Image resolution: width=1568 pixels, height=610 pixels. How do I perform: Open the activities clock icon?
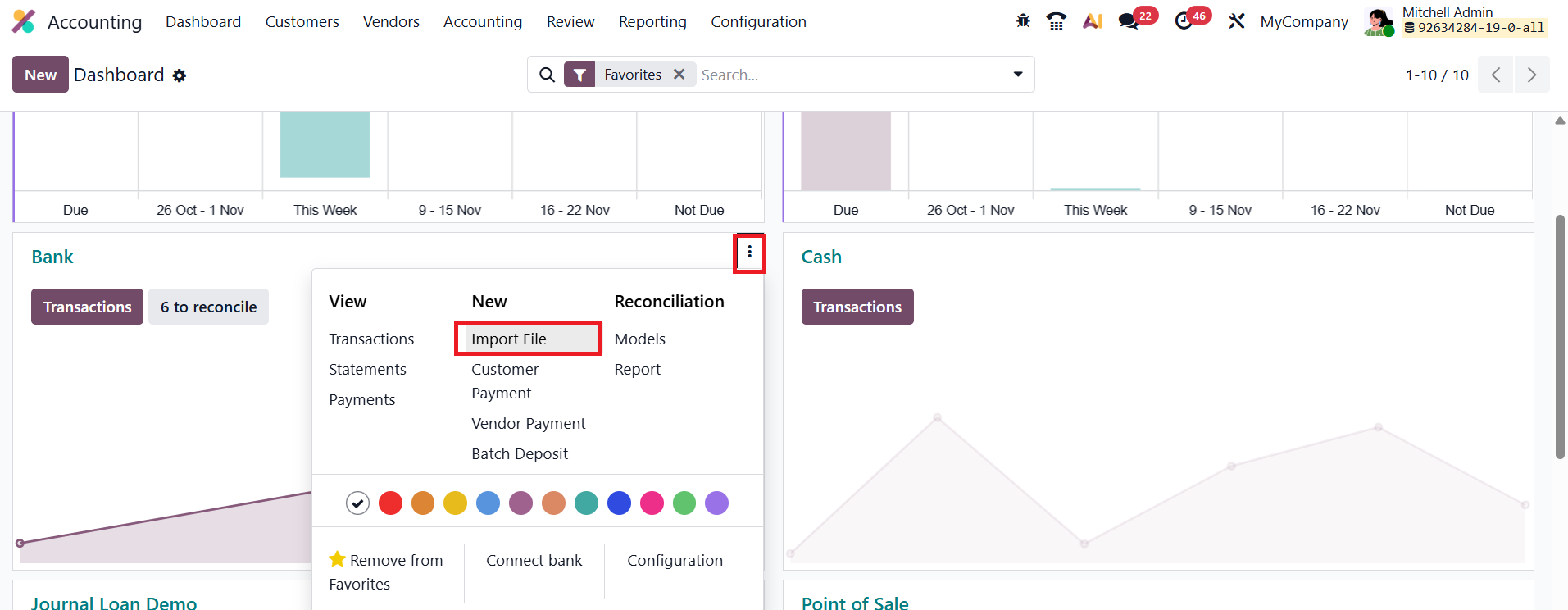[1184, 21]
